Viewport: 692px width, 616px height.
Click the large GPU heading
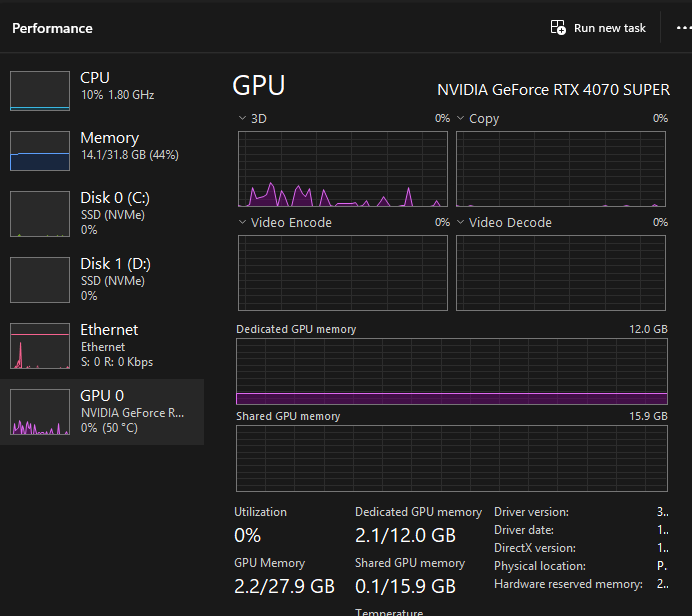[x=259, y=85]
